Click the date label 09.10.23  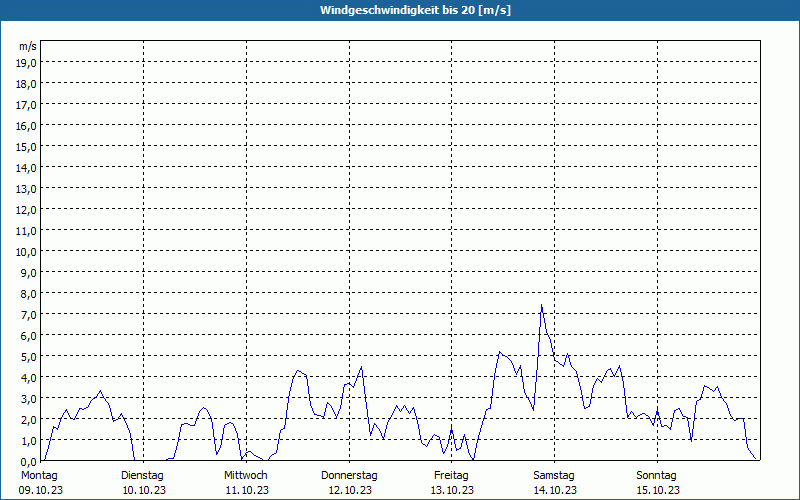[x=39, y=490]
